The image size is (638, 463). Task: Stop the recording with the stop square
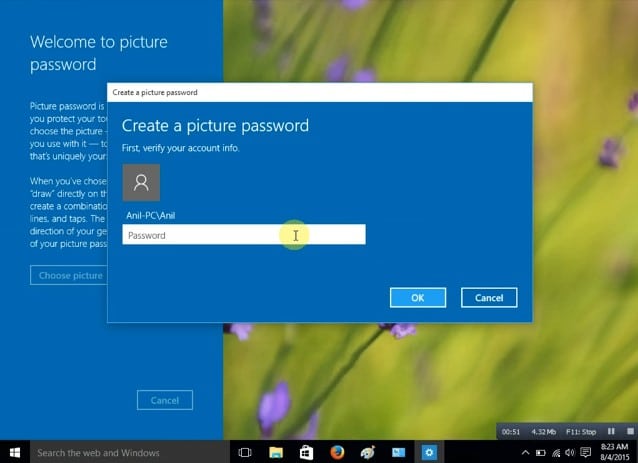(x=630, y=431)
